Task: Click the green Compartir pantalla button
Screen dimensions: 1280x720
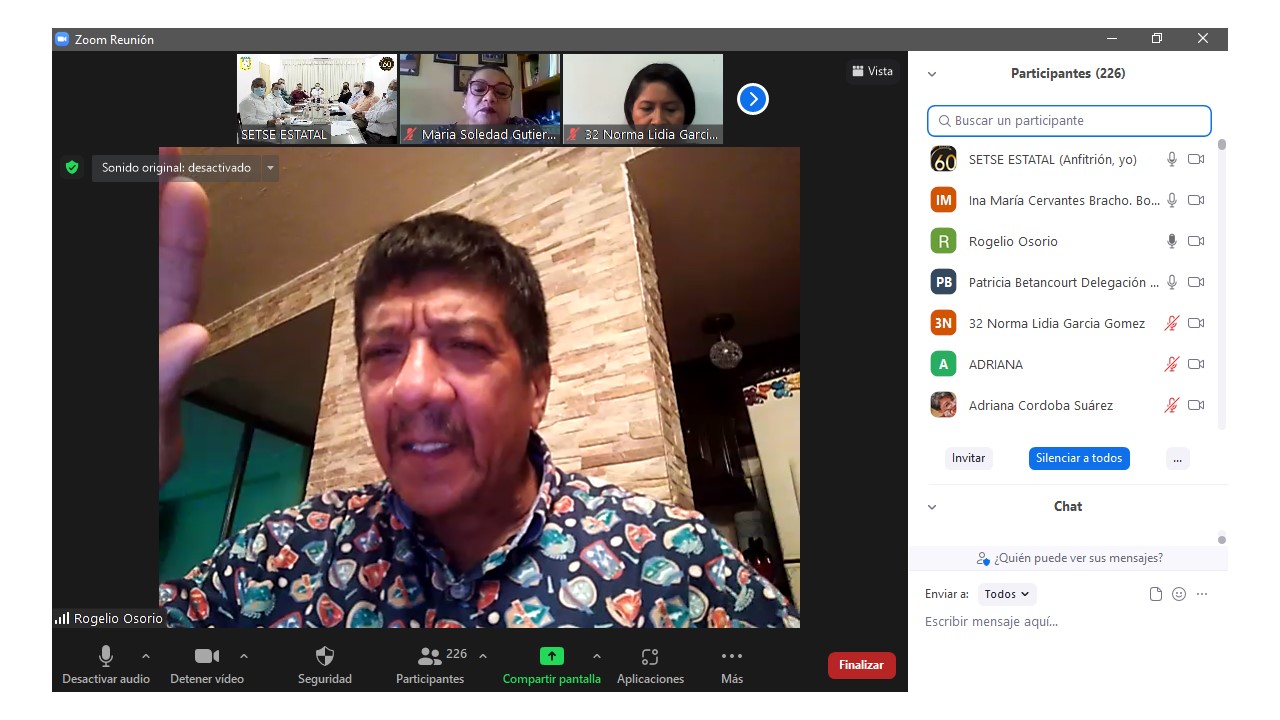Action: click(x=552, y=665)
